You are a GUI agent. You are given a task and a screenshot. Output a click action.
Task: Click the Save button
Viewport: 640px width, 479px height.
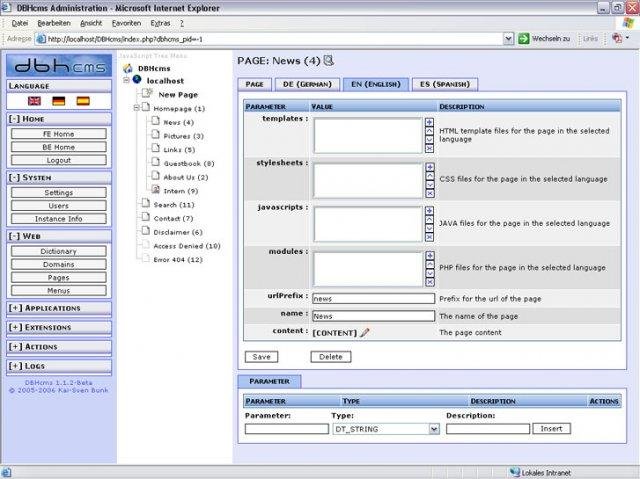coord(261,357)
